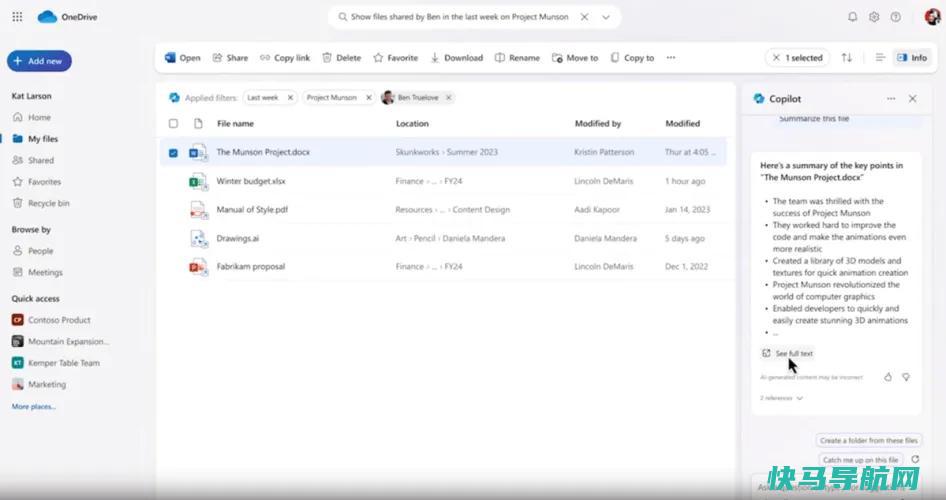This screenshot has width=946, height=500.
Task: Toggle the select all files checkbox
Action: point(173,124)
